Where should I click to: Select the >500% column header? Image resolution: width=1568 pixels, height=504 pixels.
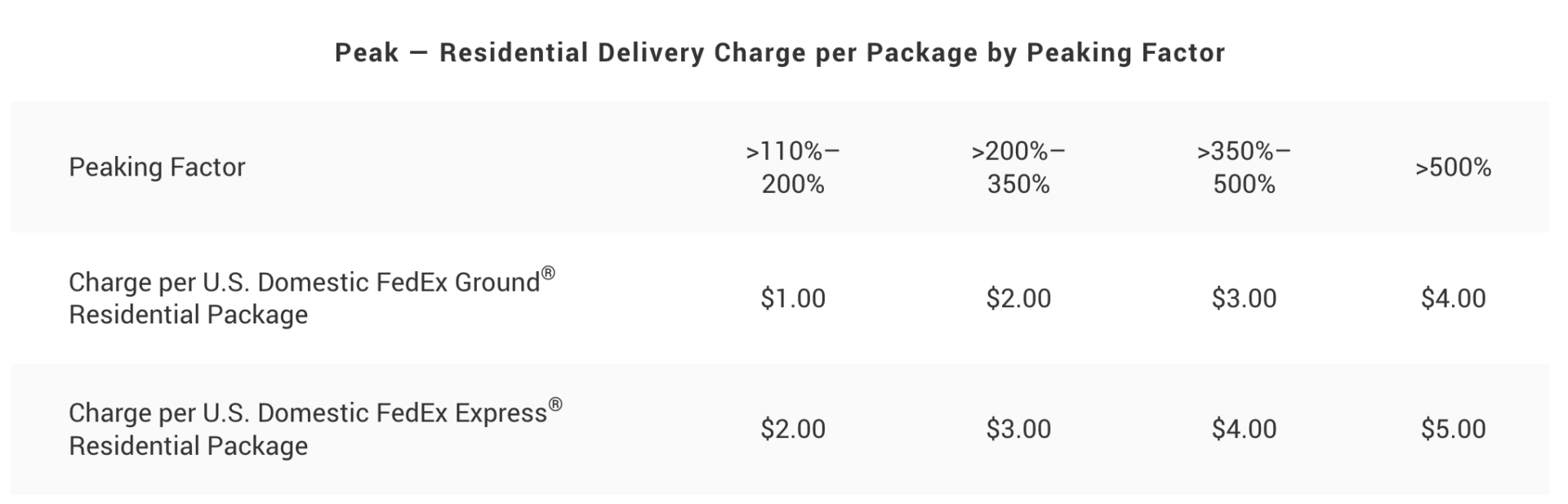click(1453, 168)
